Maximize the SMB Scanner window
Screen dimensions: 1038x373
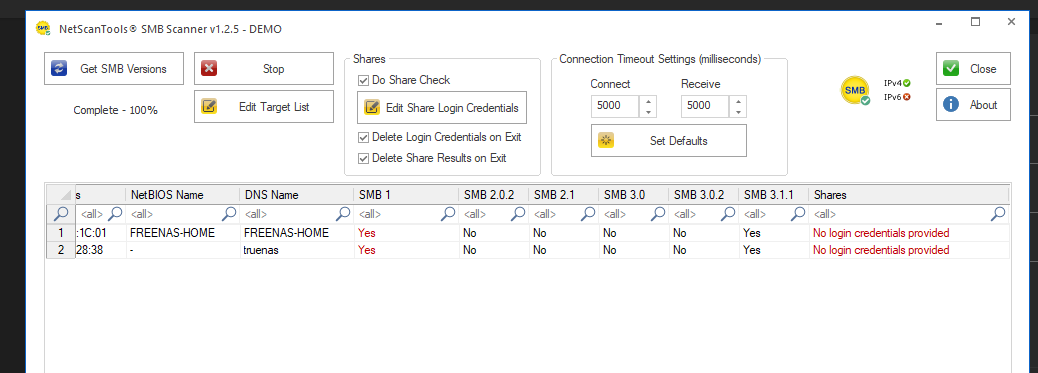pyautogui.click(x=975, y=22)
